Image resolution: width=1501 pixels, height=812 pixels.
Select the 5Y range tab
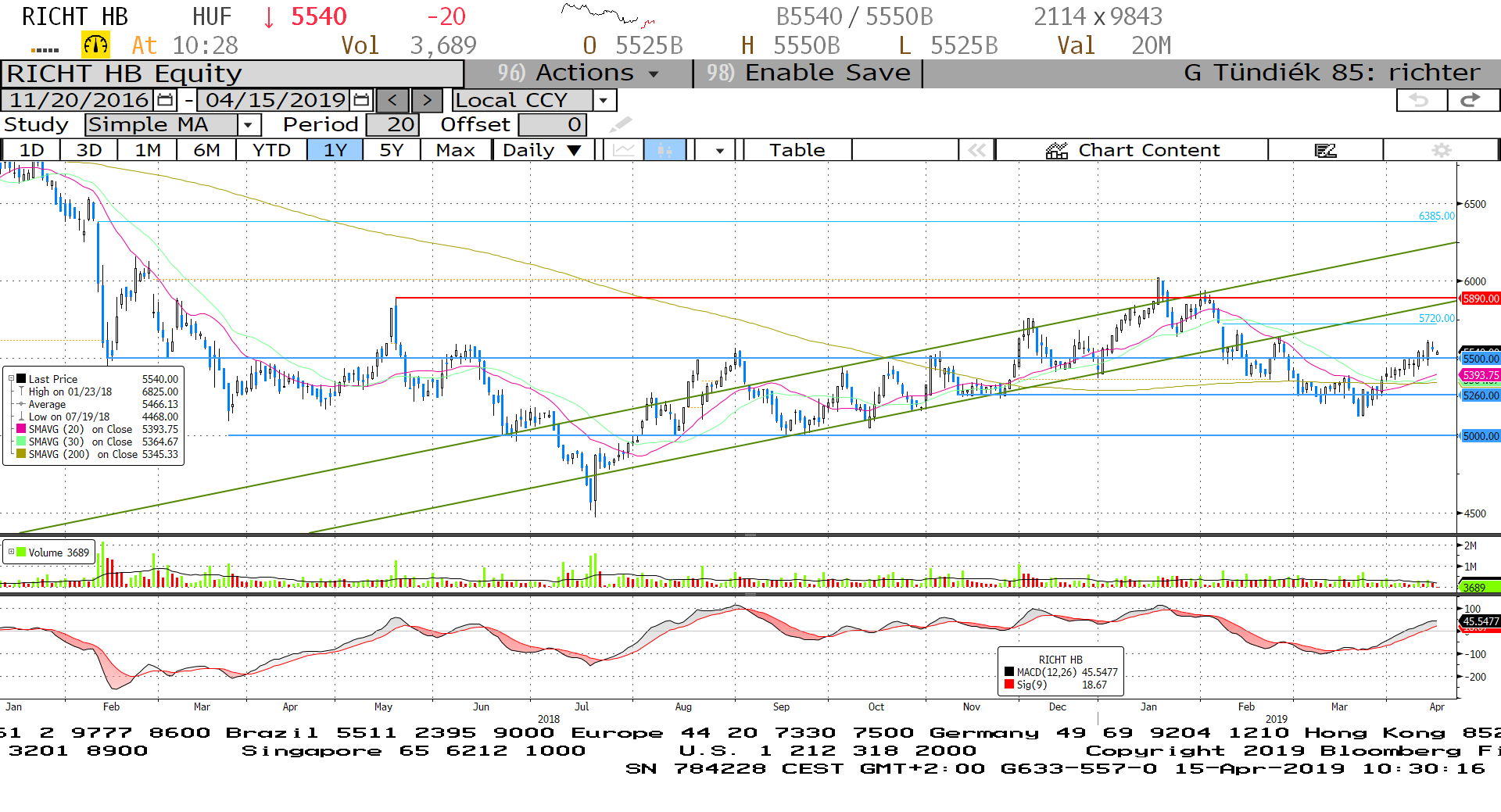click(392, 150)
